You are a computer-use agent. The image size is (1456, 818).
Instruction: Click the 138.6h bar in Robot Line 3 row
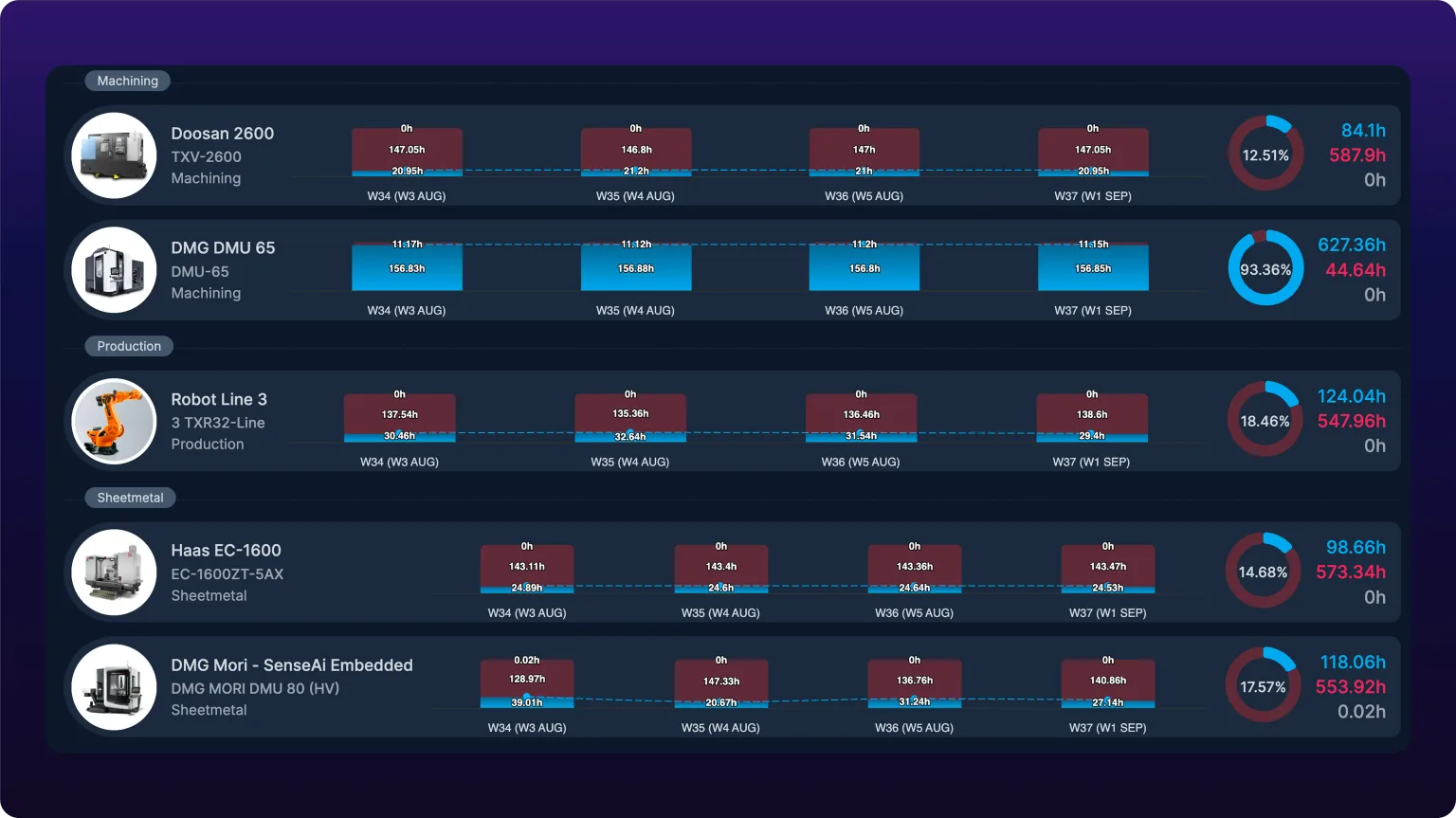pos(1092,415)
